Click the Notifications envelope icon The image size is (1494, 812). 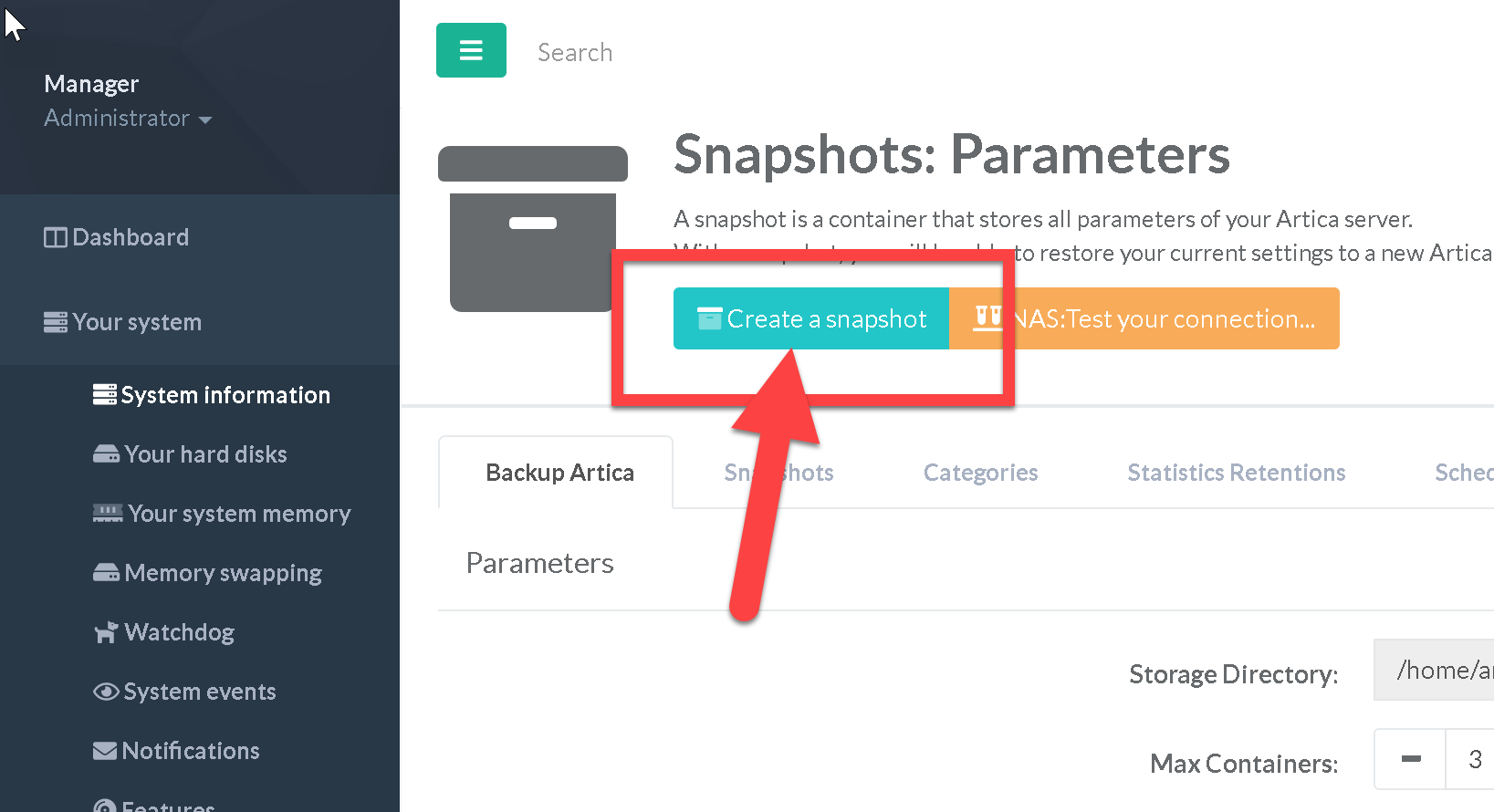point(106,751)
